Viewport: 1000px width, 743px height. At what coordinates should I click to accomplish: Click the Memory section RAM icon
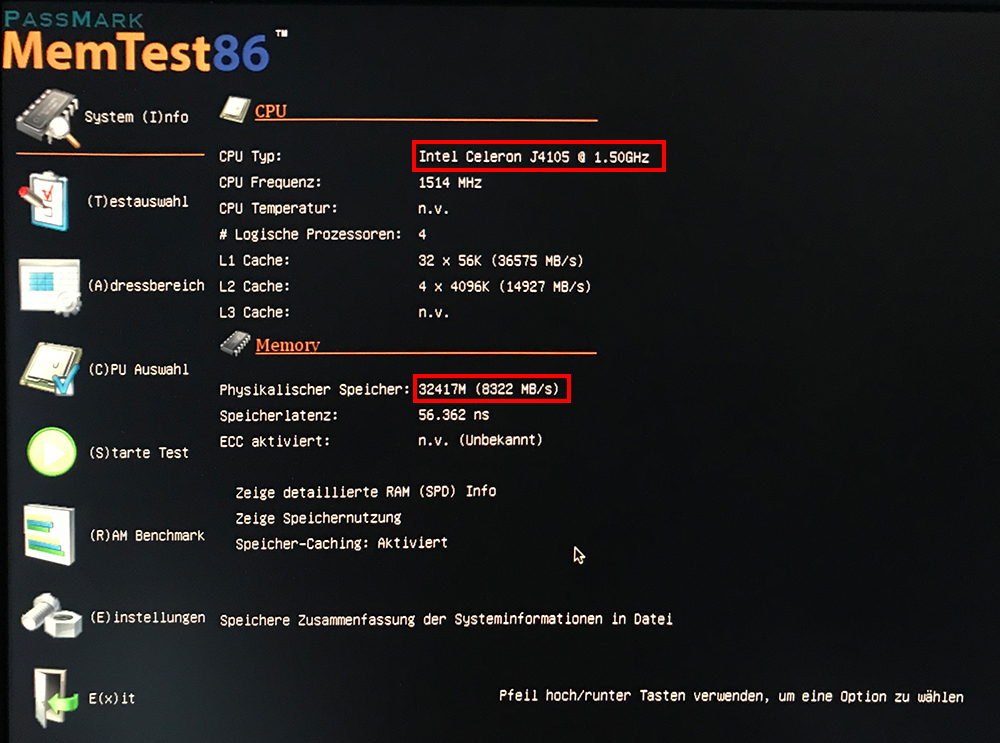[235, 343]
